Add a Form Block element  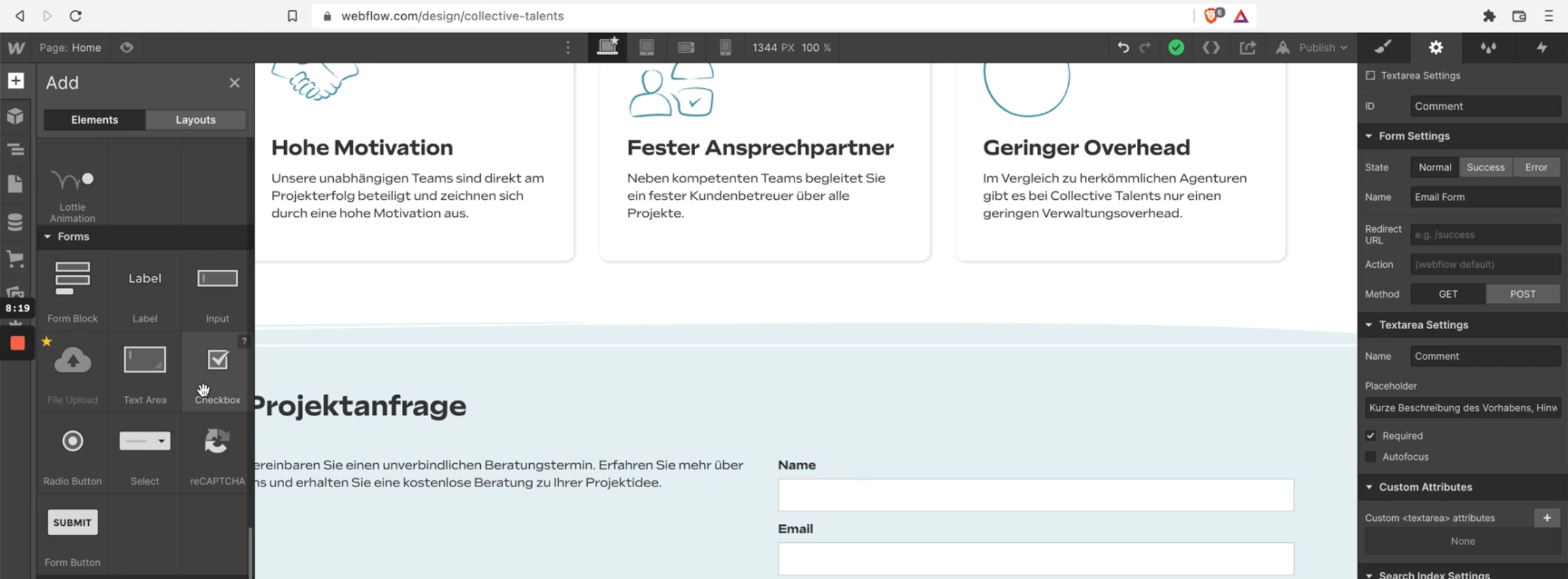pyautogui.click(x=72, y=291)
